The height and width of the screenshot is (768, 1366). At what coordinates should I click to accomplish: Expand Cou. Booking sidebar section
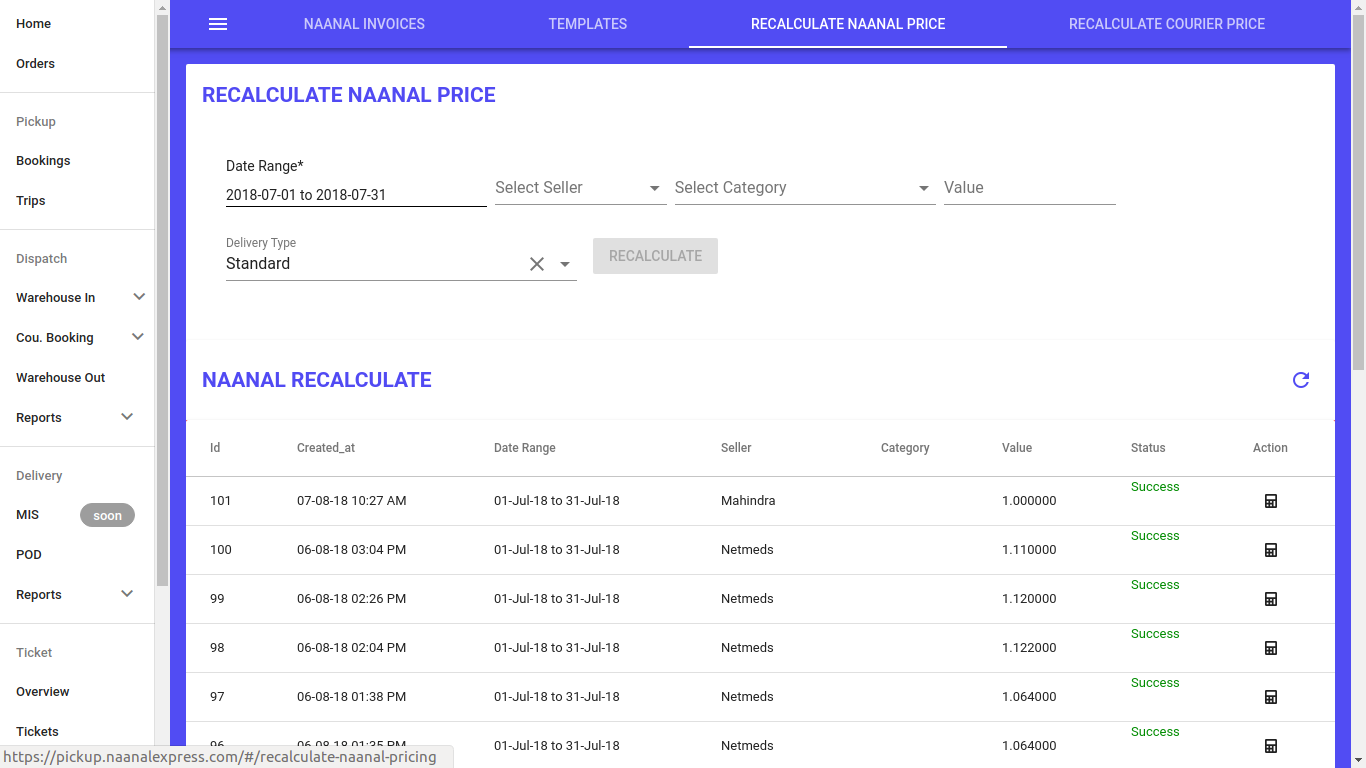tap(139, 337)
